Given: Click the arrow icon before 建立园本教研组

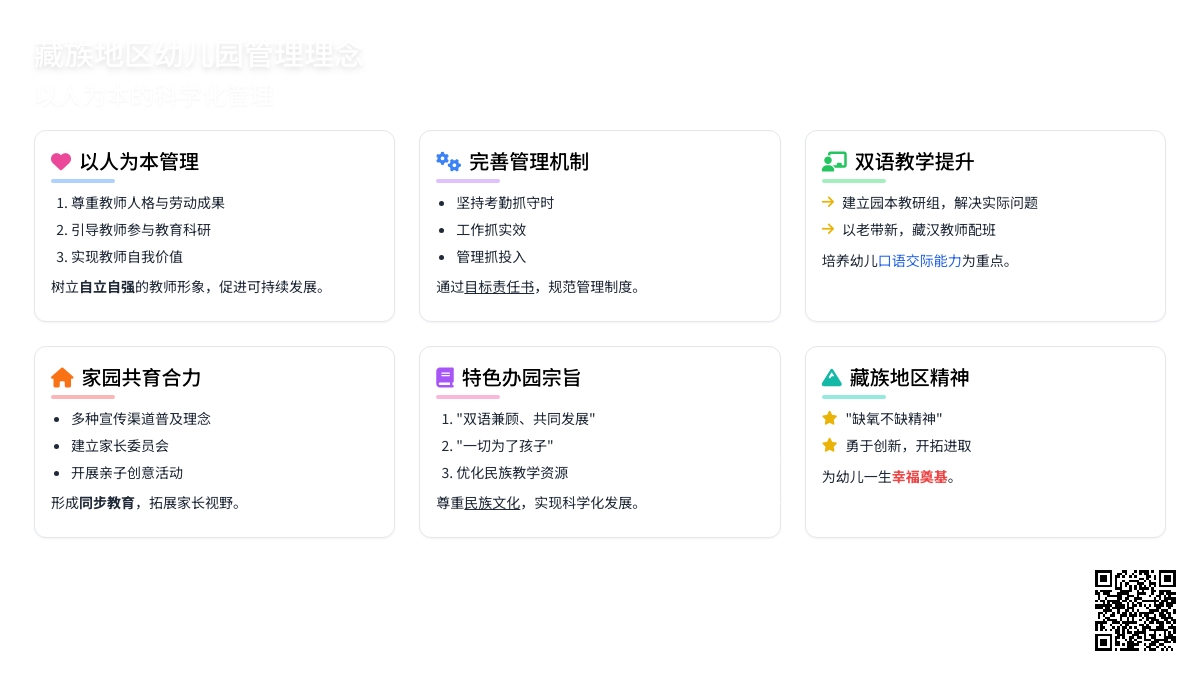Looking at the screenshot, I should pos(828,202).
